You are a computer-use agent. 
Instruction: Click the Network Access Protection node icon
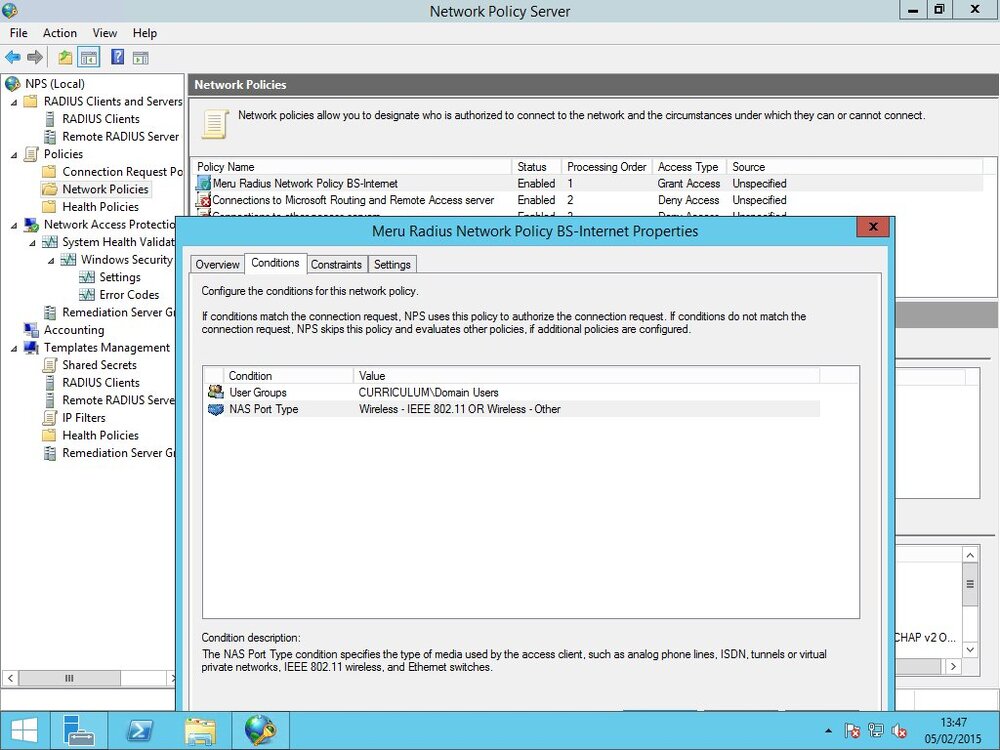(x=31, y=224)
